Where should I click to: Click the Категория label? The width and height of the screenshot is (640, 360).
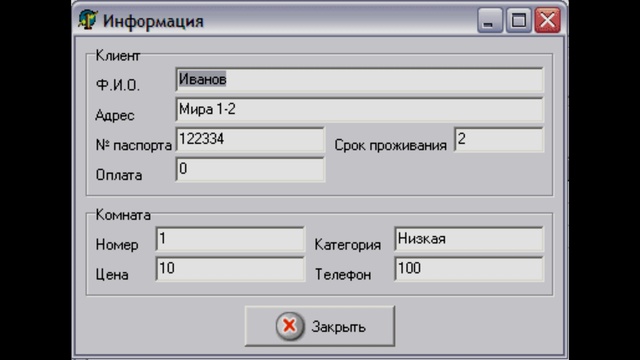(x=348, y=245)
